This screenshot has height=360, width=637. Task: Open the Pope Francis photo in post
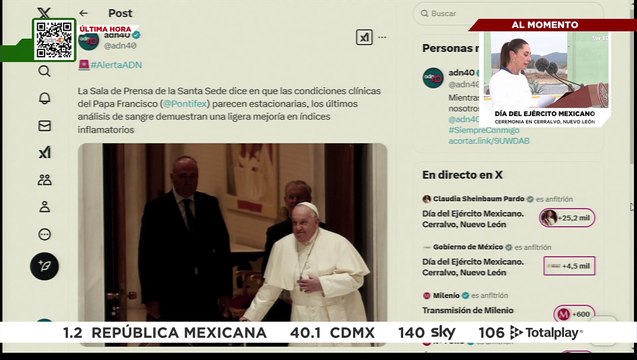click(x=232, y=244)
